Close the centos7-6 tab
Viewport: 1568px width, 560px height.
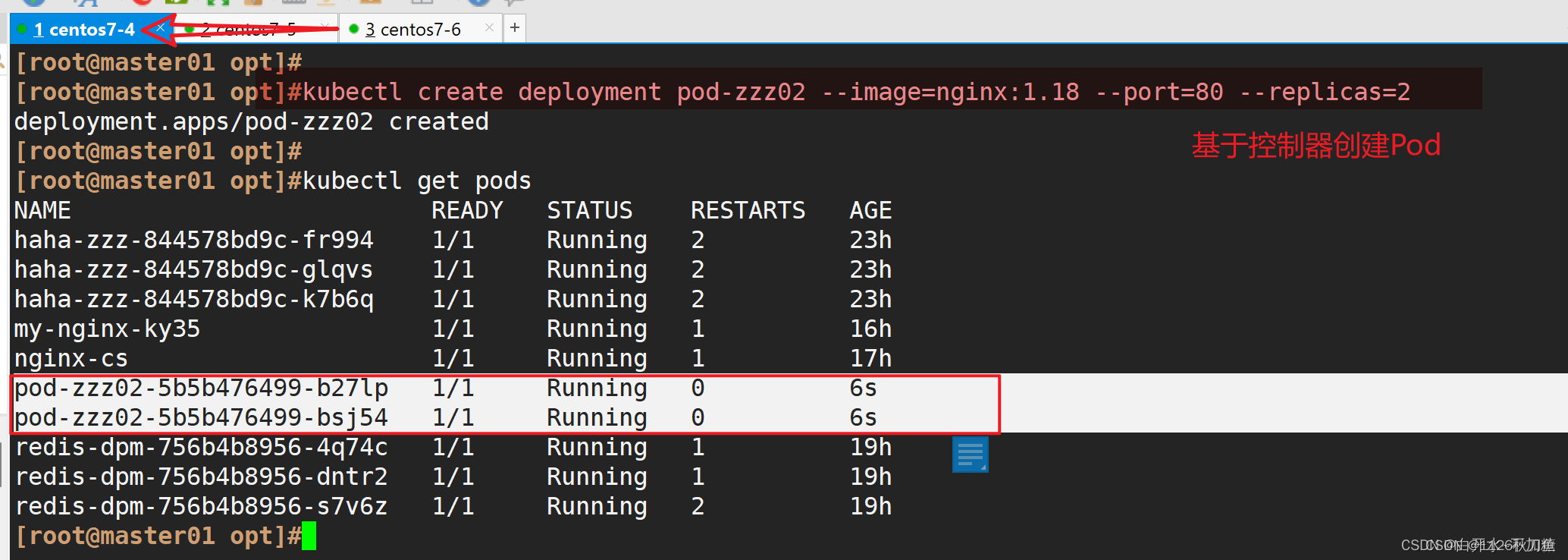[489, 28]
